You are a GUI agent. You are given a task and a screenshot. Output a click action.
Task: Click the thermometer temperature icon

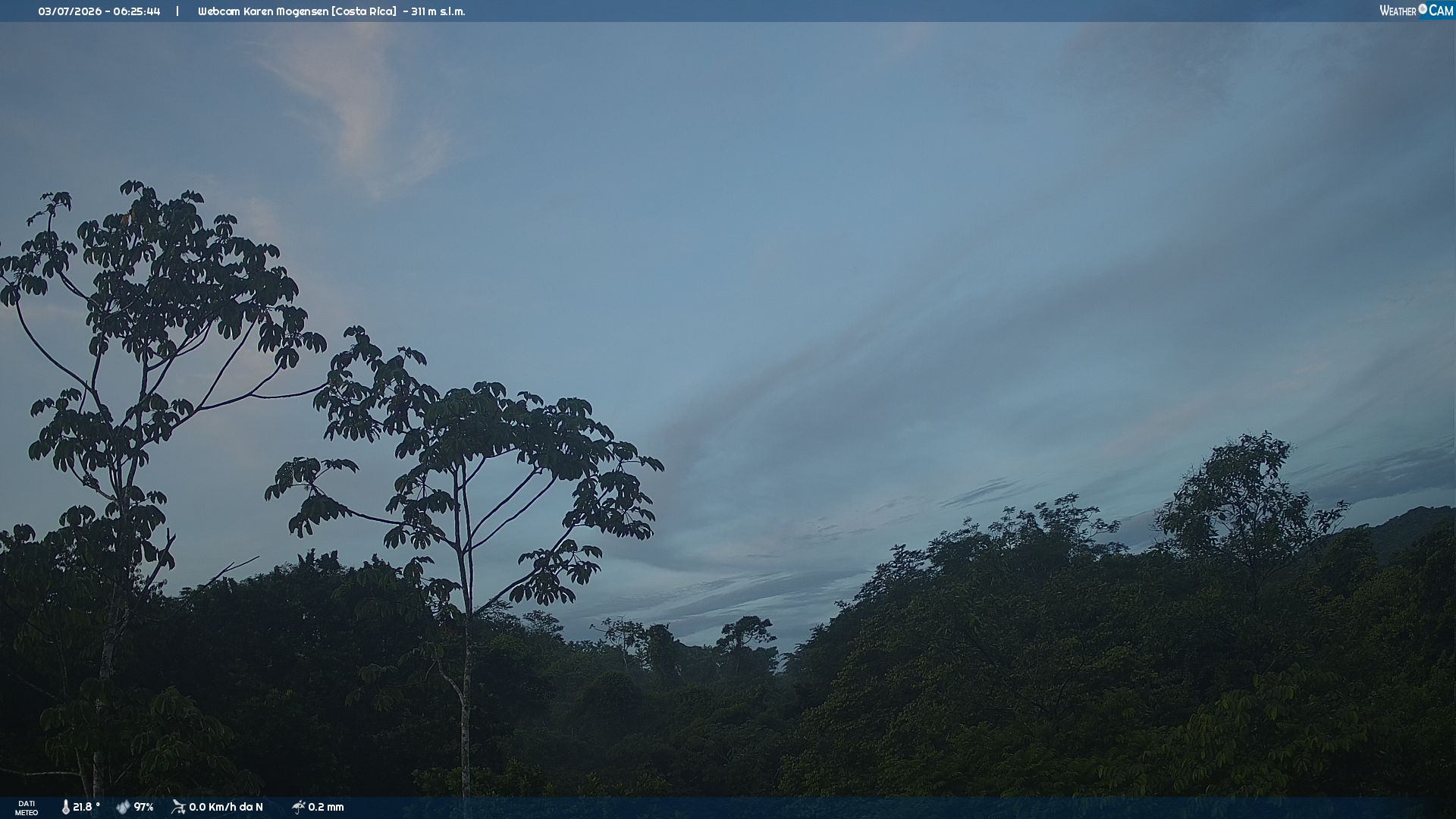tap(65, 807)
